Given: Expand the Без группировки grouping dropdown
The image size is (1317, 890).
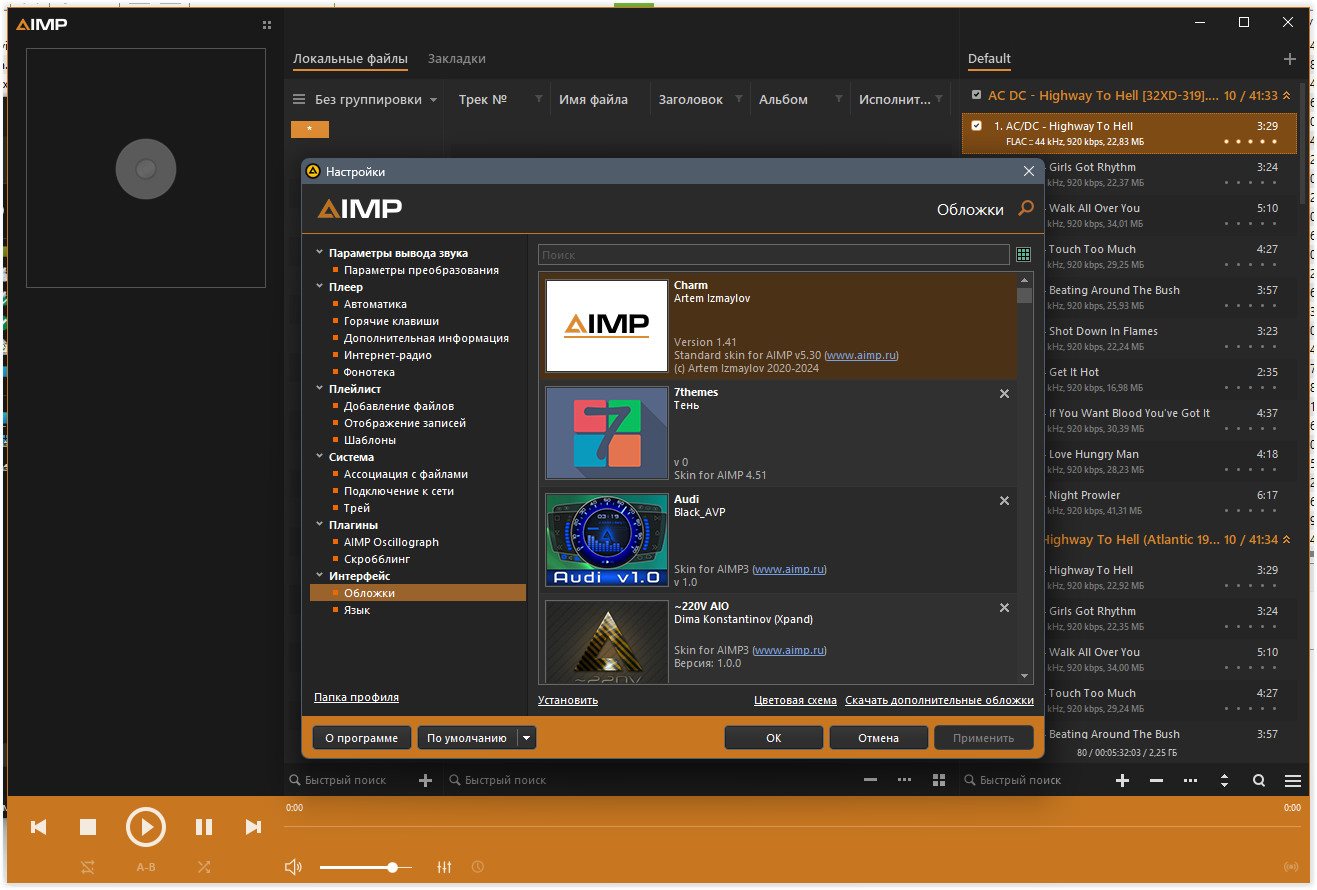Looking at the screenshot, I should (x=433, y=100).
